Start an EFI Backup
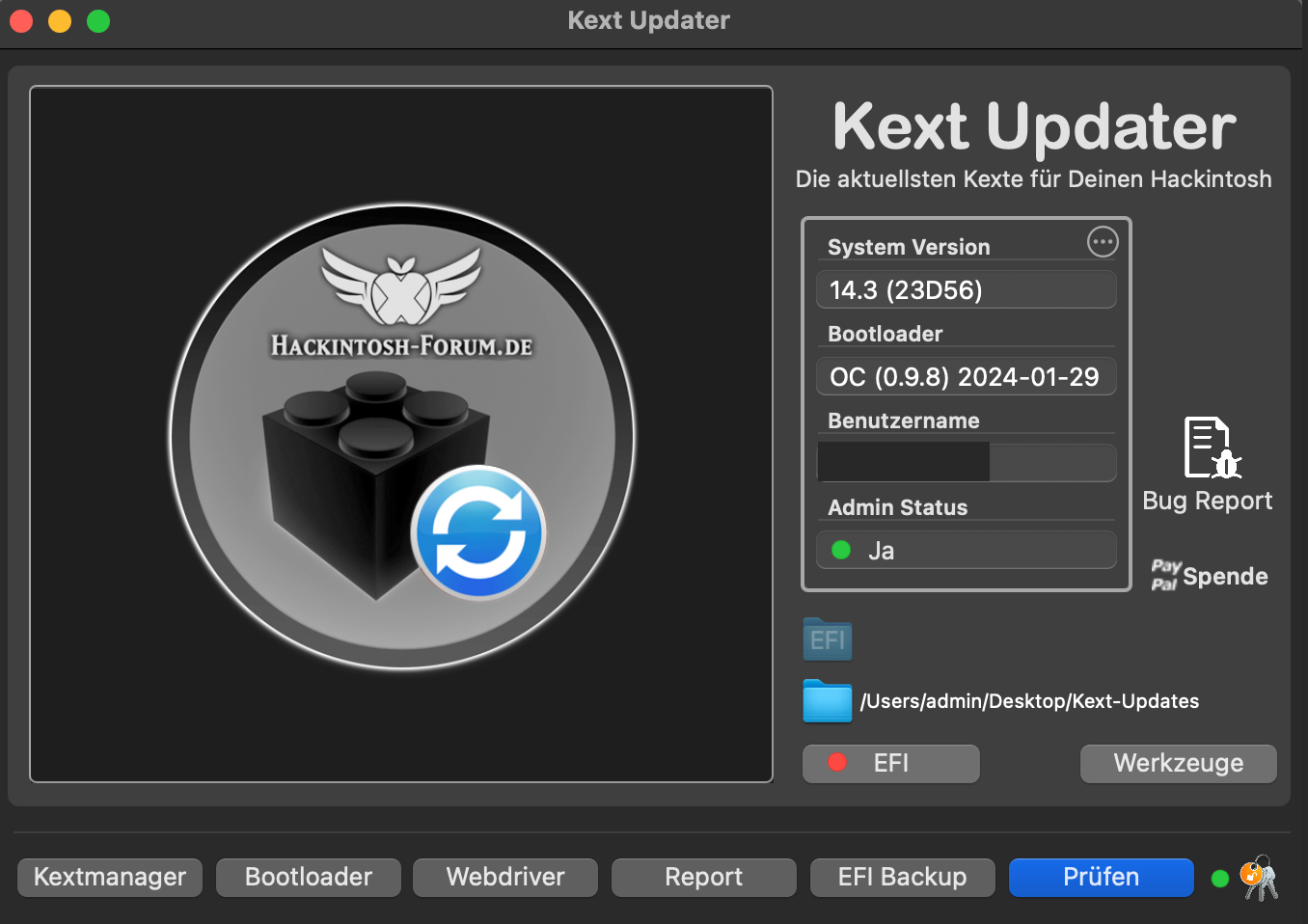1308x924 pixels. coord(903,877)
